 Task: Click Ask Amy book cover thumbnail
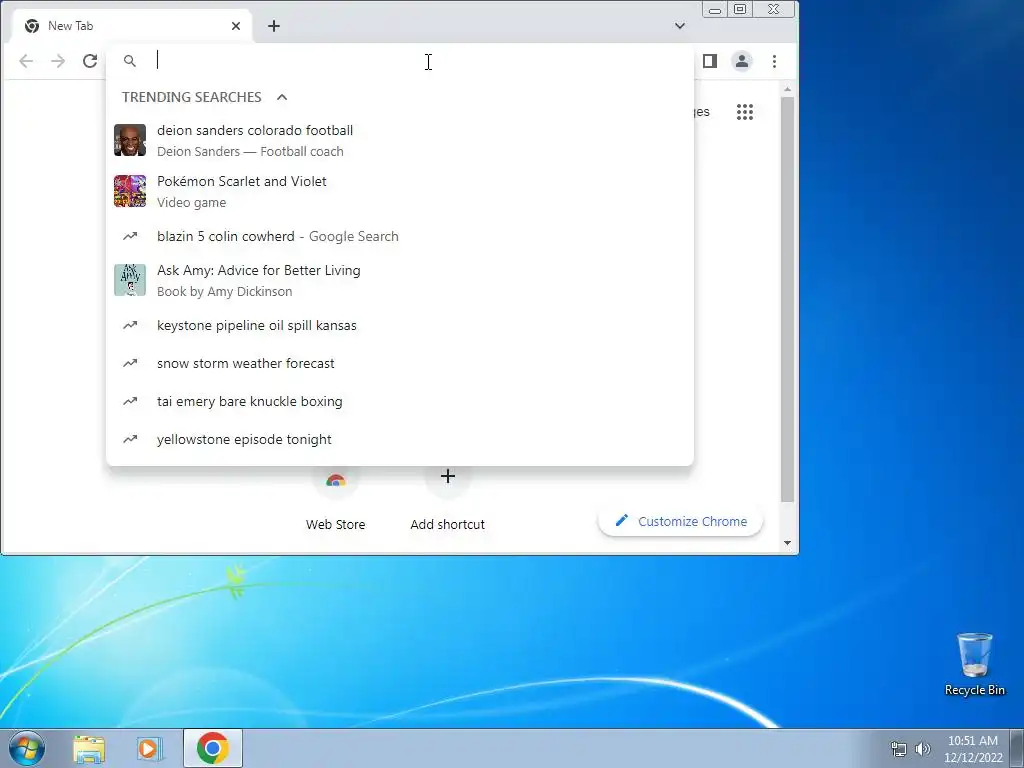130,280
